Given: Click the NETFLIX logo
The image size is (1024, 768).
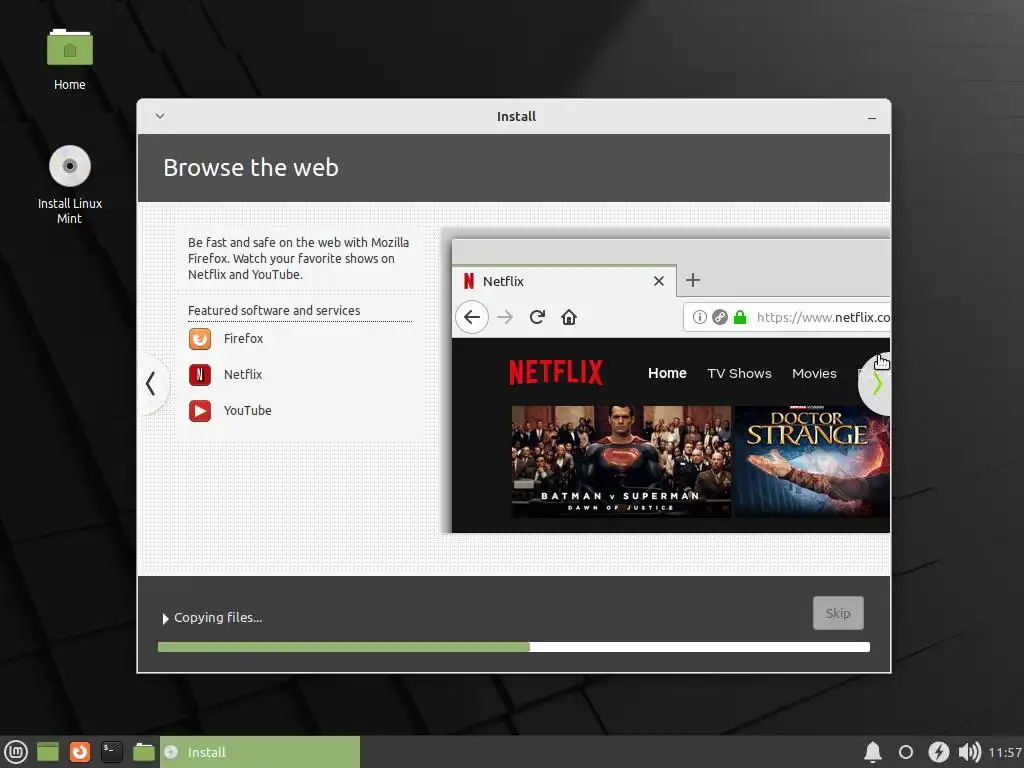Looking at the screenshot, I should pos(556,372).
